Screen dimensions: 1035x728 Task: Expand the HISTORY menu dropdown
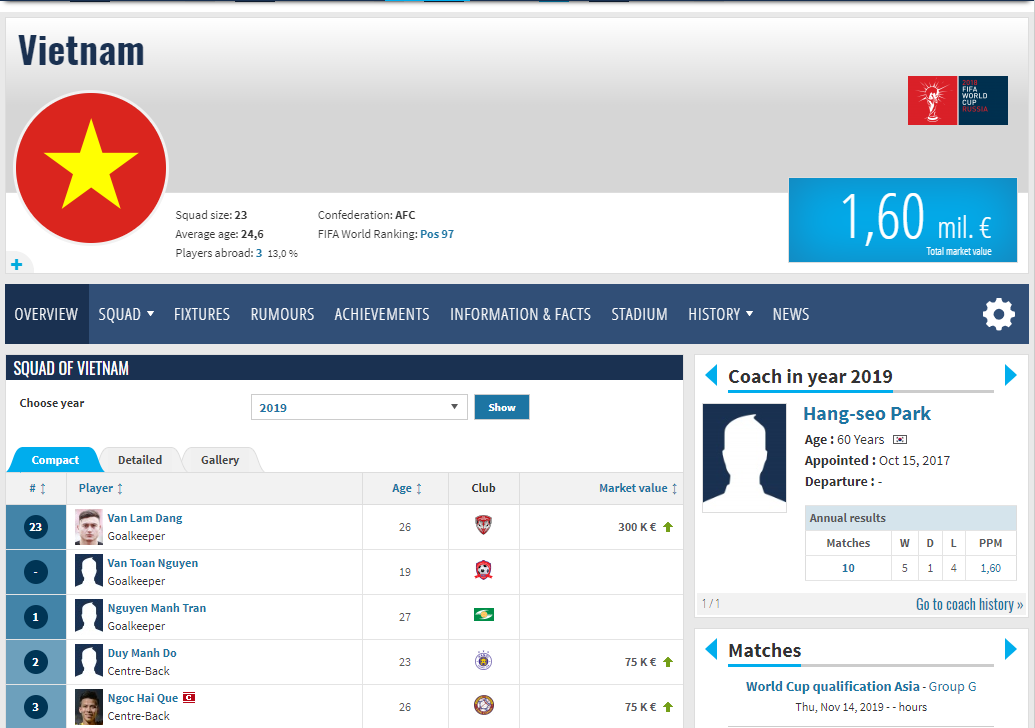720,314
